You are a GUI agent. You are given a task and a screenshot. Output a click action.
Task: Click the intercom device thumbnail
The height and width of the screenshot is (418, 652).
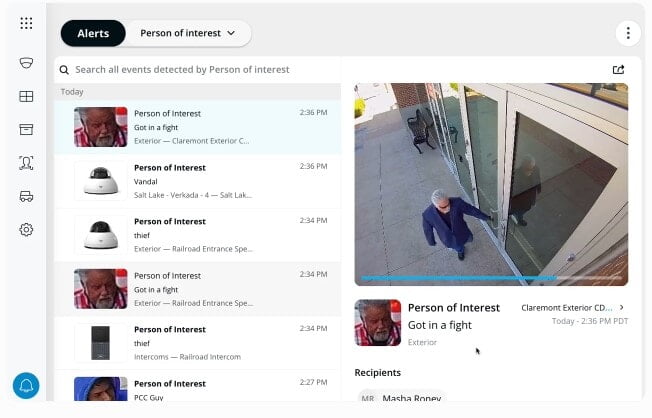click(x=101, y=343)
